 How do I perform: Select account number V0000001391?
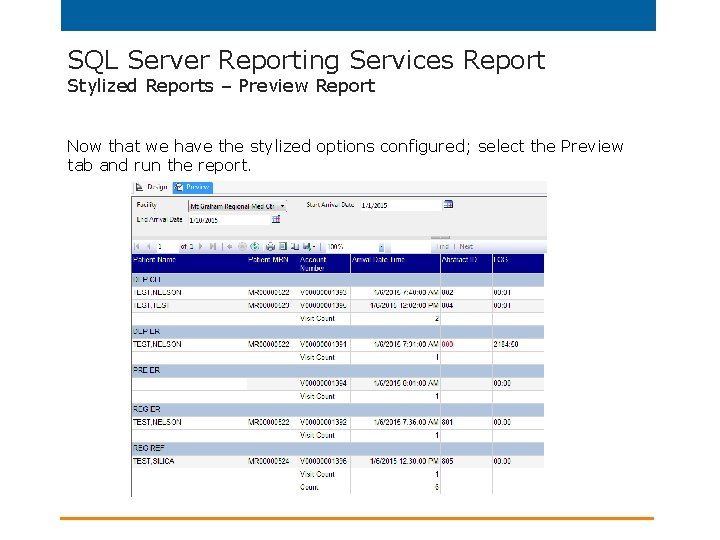pyautogui.click(x=323, y=344)
